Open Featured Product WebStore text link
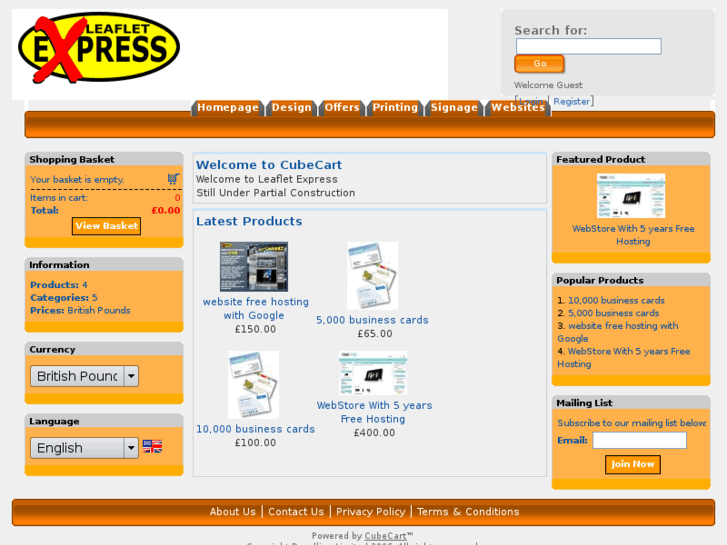Image resolution: width=727 pixels, height=545 pixels. tap(633, 235)
